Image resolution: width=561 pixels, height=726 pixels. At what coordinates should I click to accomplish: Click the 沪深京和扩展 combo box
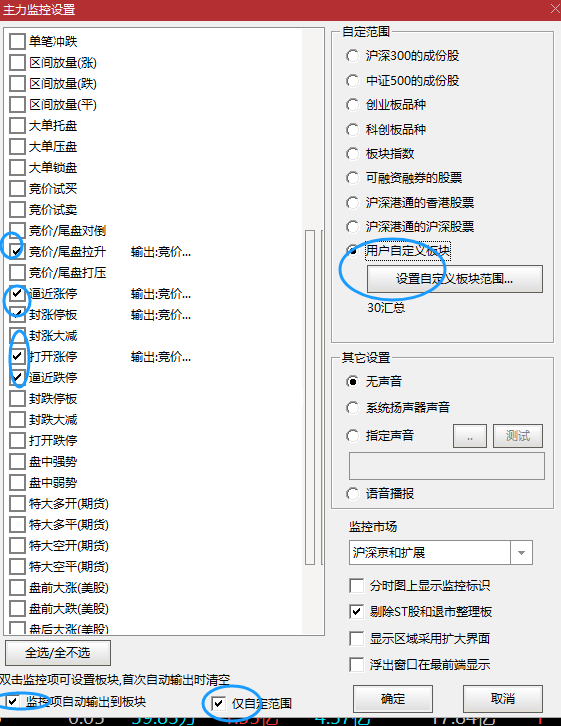441,552
